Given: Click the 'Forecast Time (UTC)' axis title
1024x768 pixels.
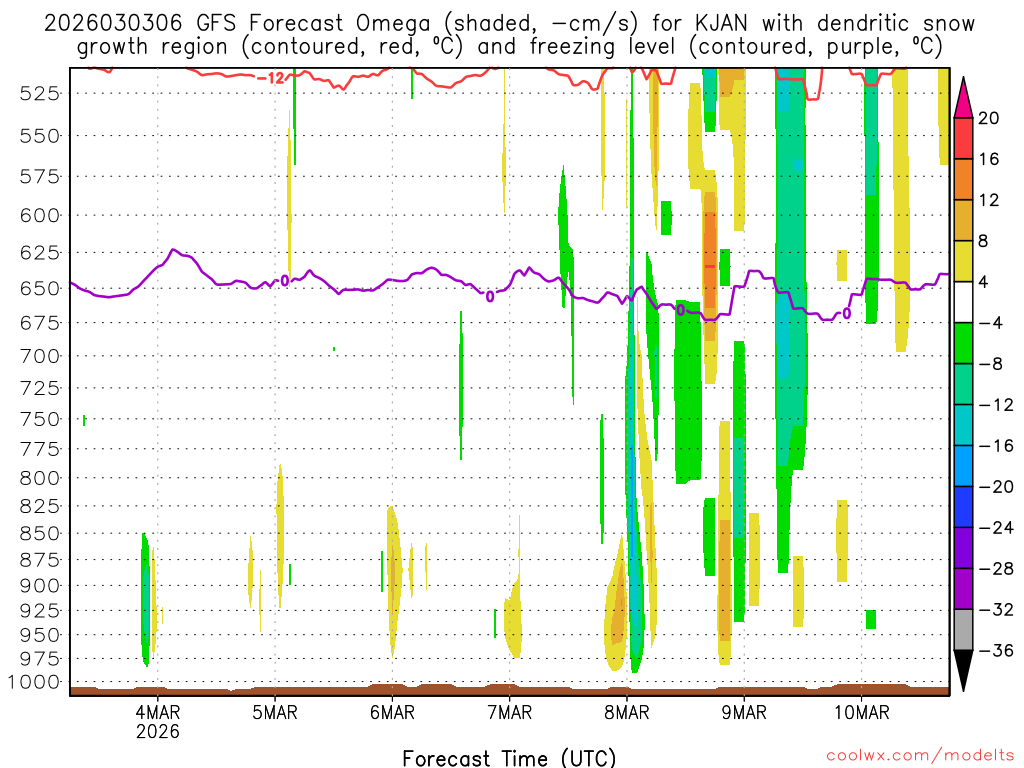Looking at the screenshot, I should click(509, 758).
